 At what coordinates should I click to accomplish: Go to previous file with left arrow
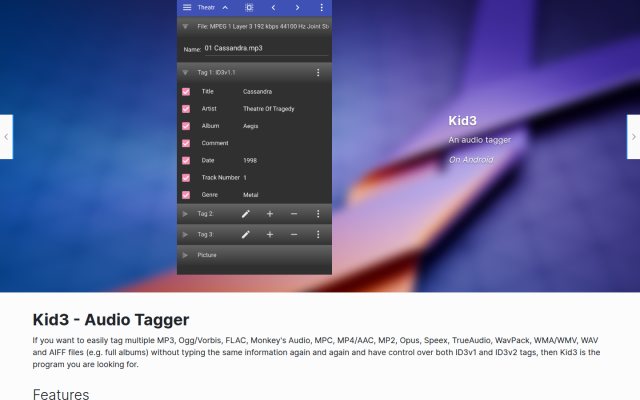point(273,7)
